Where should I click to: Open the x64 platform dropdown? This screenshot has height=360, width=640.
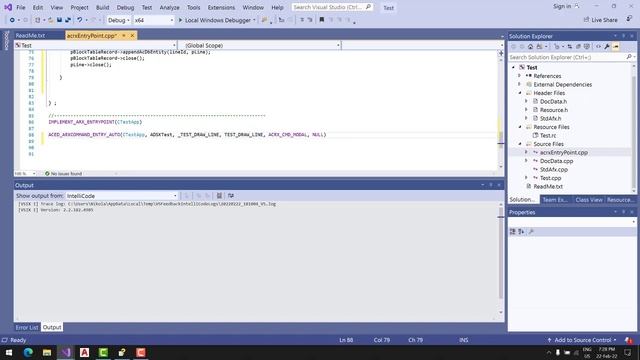[154, 20]
